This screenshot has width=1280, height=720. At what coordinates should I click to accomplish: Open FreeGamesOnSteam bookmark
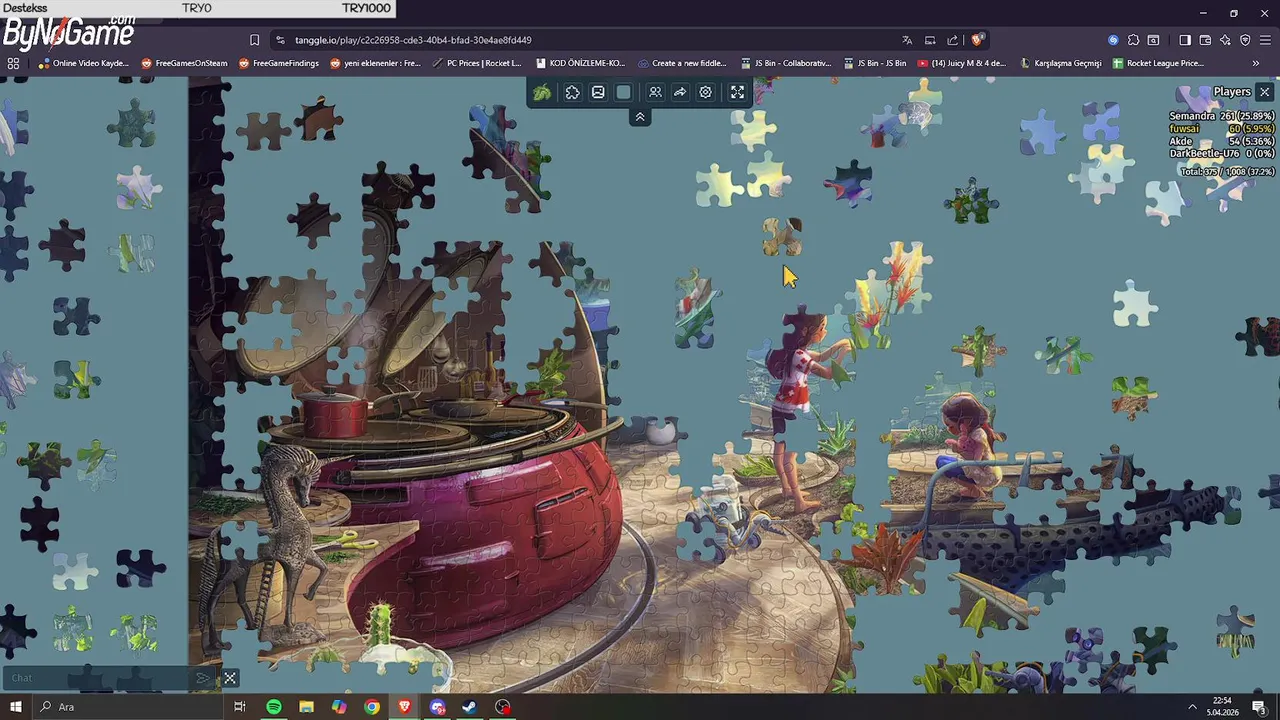point(184,63)
